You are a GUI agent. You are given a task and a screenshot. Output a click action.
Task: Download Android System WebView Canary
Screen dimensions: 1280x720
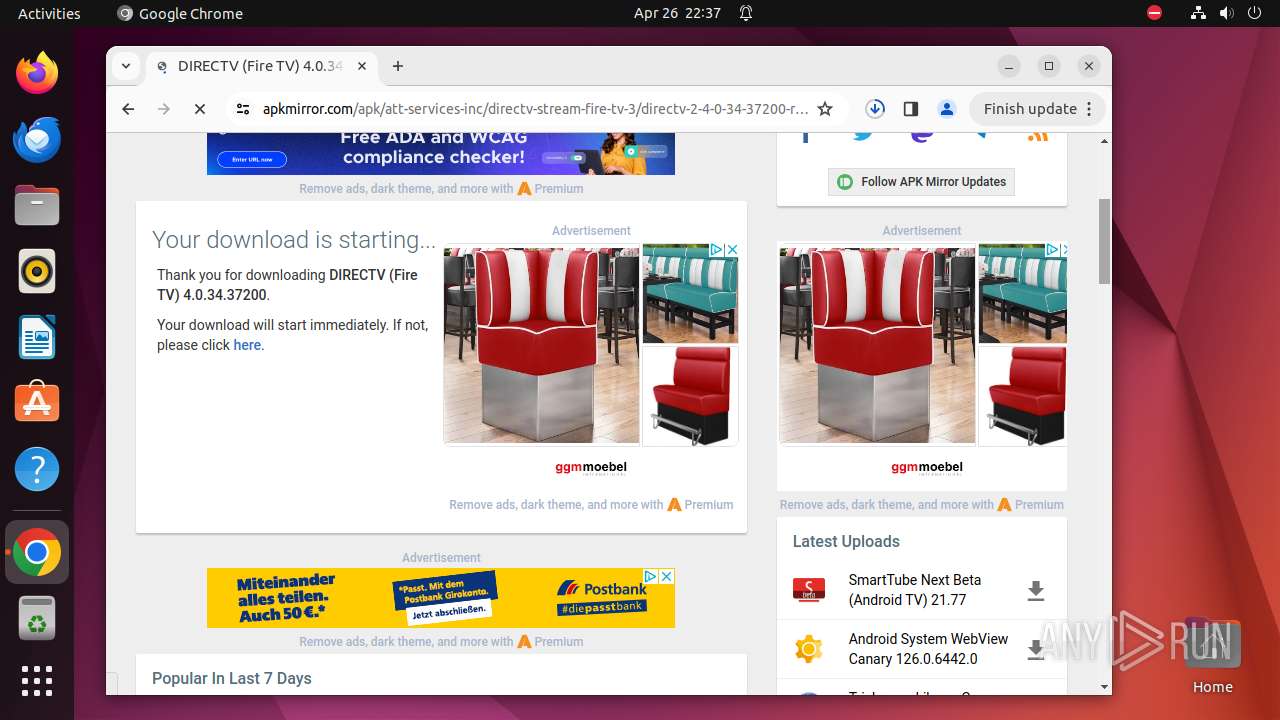click(1036, 650)
